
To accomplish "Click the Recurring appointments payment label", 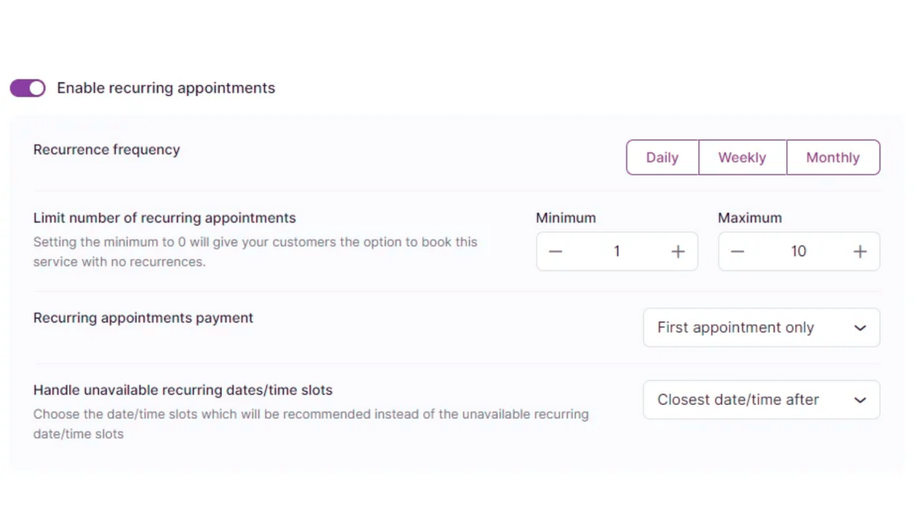I will (143, 318).
